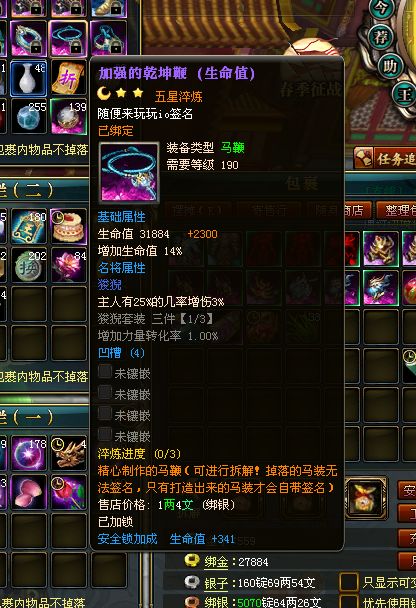Open the 任务追 quest tracker panel
This screenshot has height=608, width=416.
385,158
